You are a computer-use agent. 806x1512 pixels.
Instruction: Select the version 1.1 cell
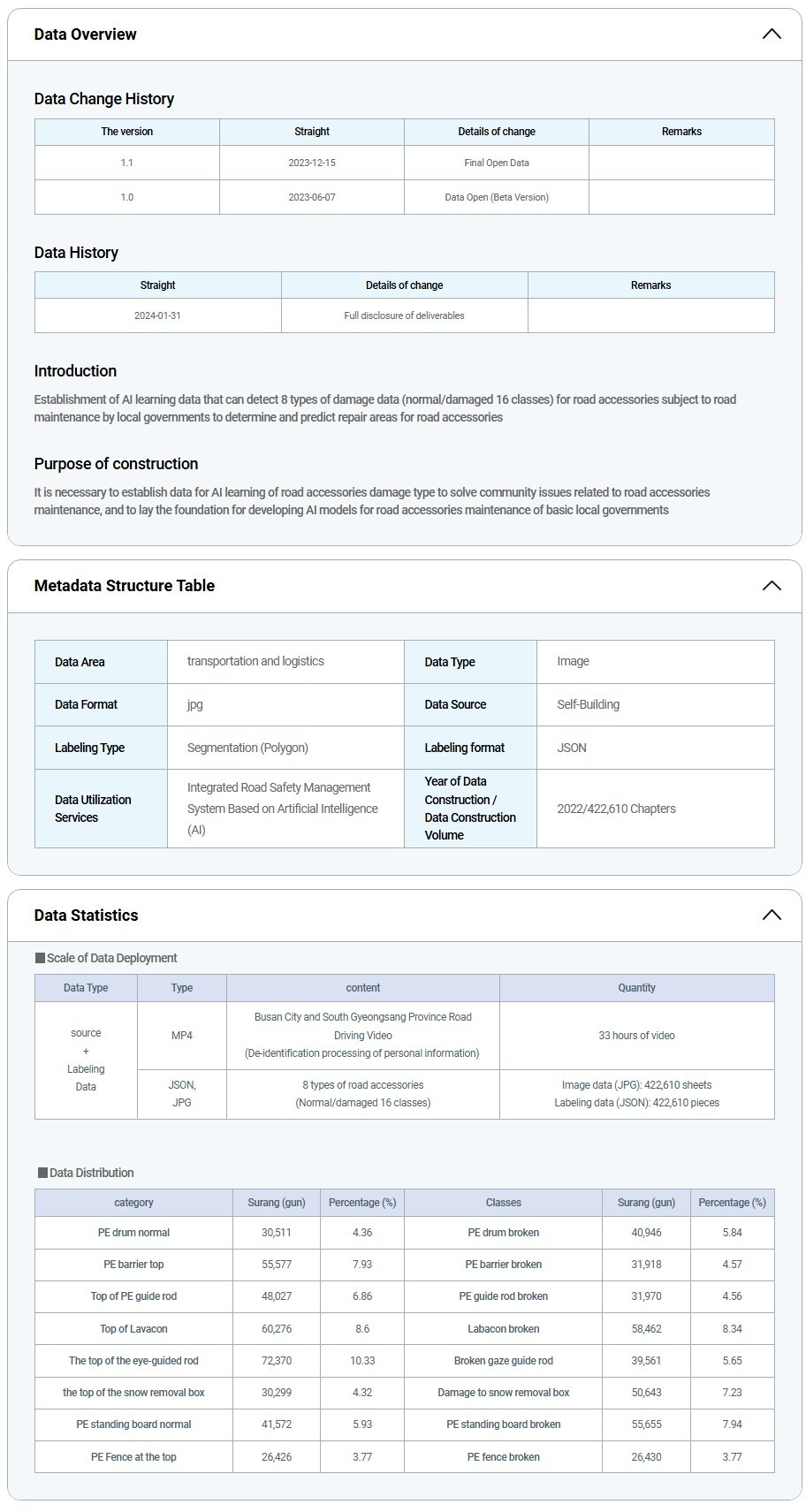pos(127,163)
